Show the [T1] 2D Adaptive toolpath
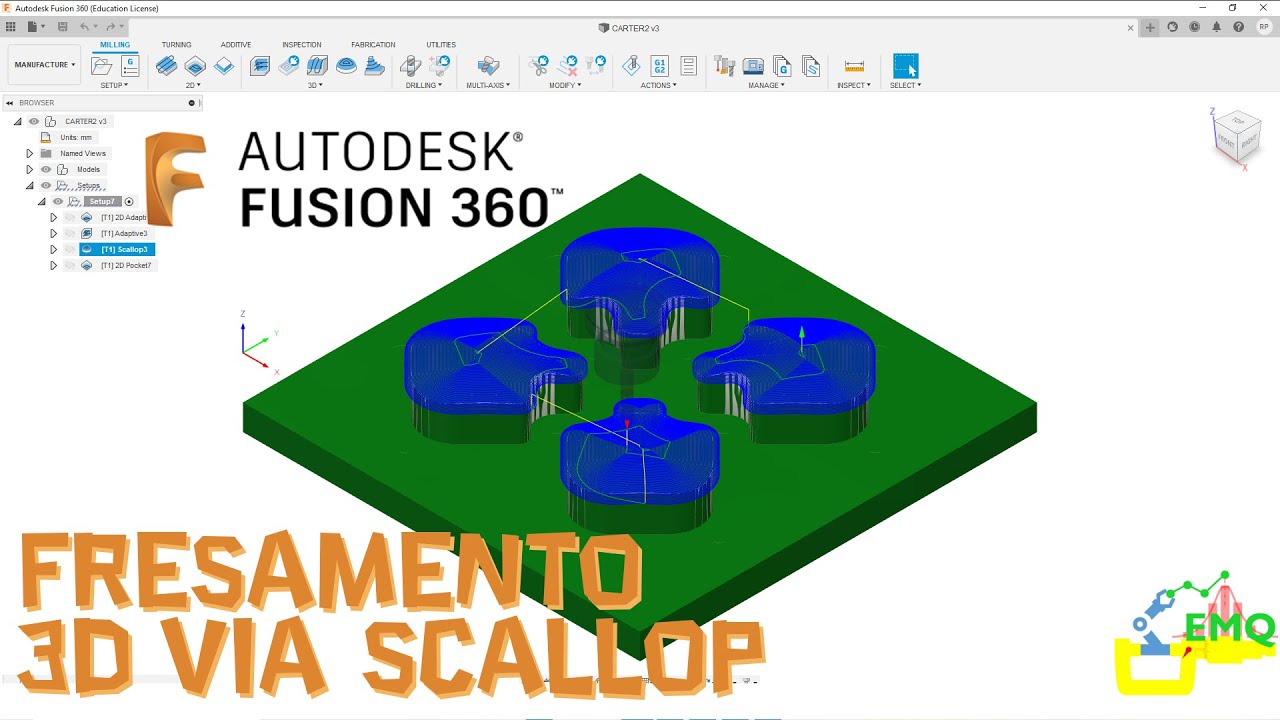This screenshot has width=1280, height=720. point(70,217)
